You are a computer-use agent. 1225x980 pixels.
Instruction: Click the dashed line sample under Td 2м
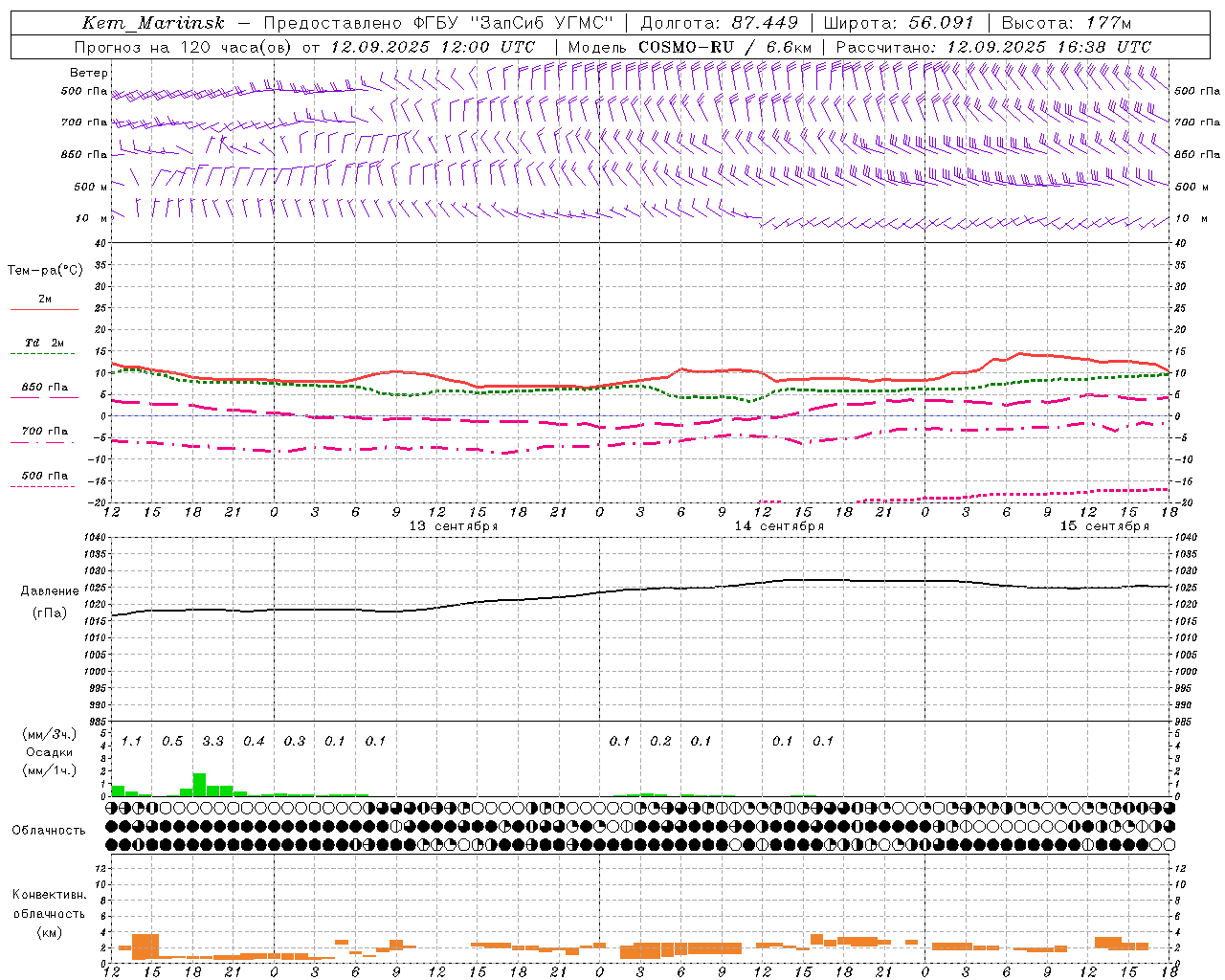point(42,354)
